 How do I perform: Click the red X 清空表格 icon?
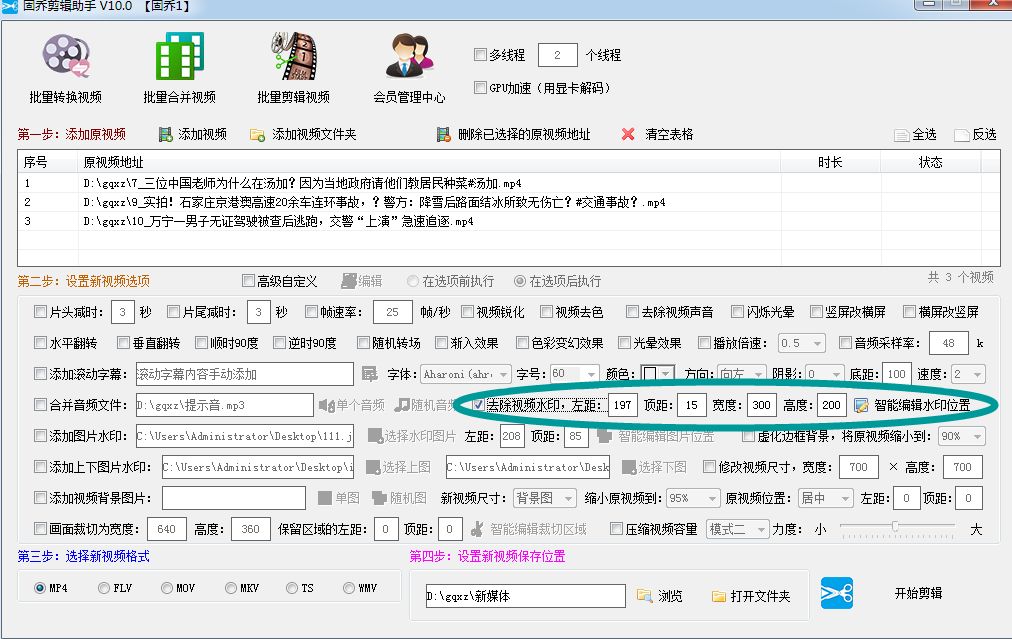(628, 134)
